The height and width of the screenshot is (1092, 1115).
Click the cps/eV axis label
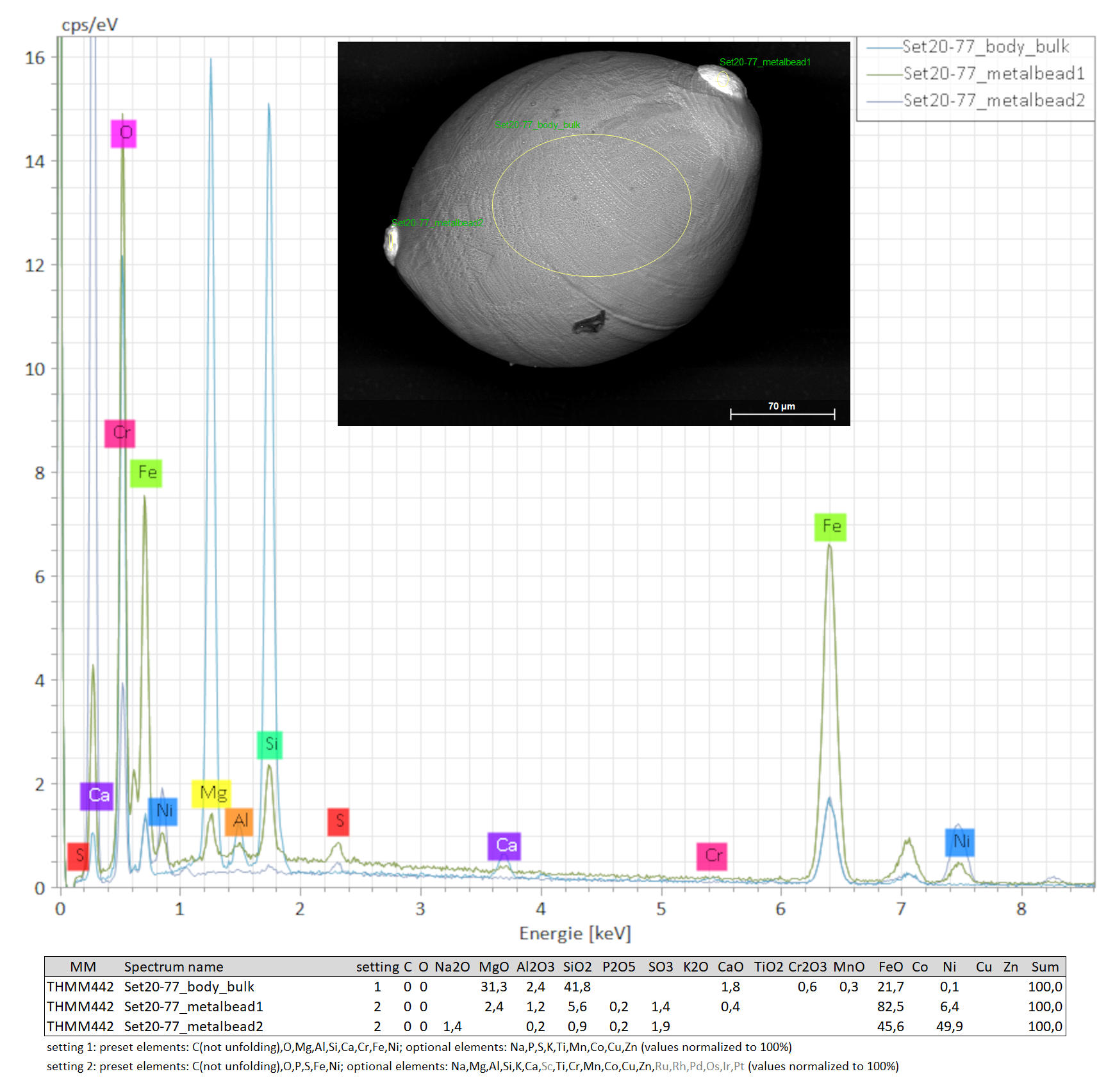click(90, 25)
